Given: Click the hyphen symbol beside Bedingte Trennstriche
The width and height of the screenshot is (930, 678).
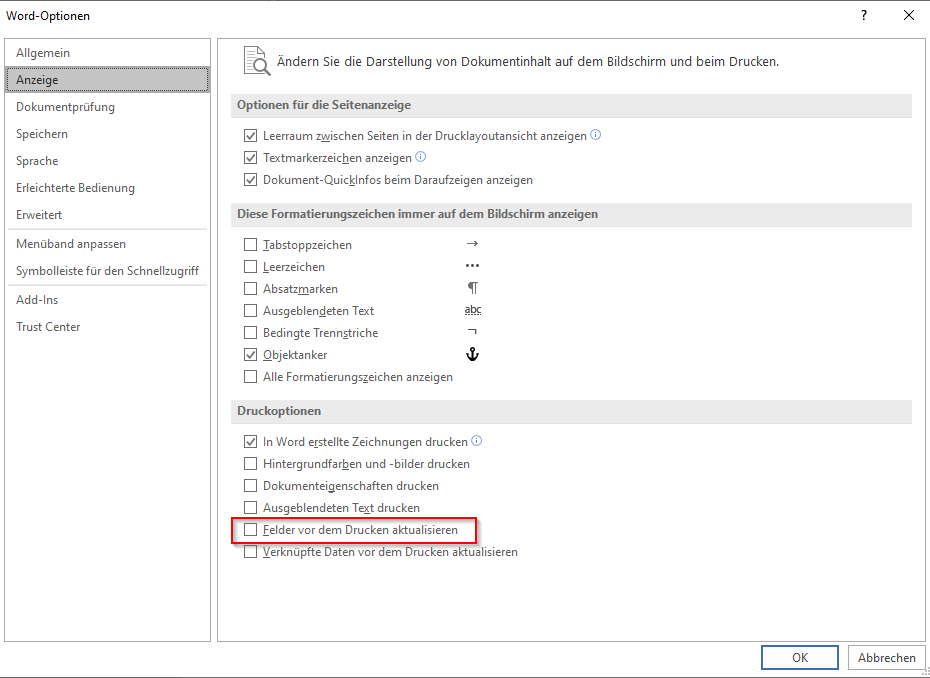Looking at the screenshot, I should pyautogui.click(x=473, y=332).
